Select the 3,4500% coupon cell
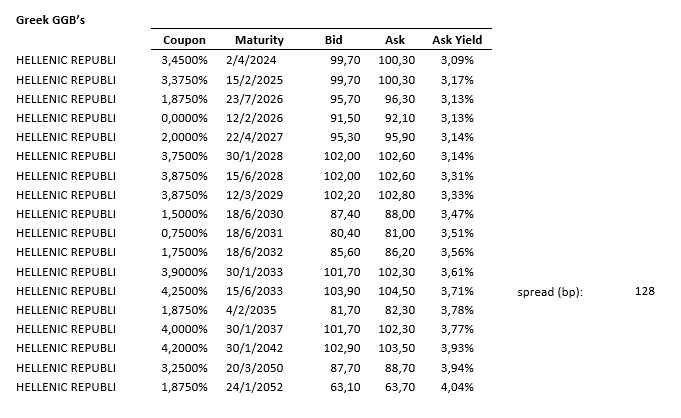 click(184, 60)
